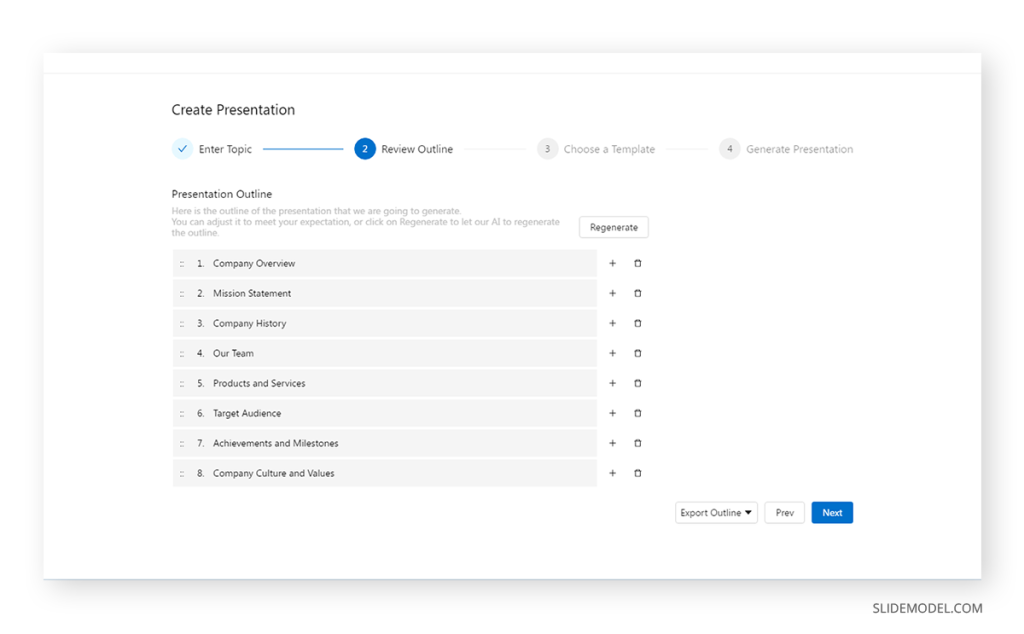1024x634 pixels.
Task: Open the Export Outline dropdown
Action: point(716,512)
